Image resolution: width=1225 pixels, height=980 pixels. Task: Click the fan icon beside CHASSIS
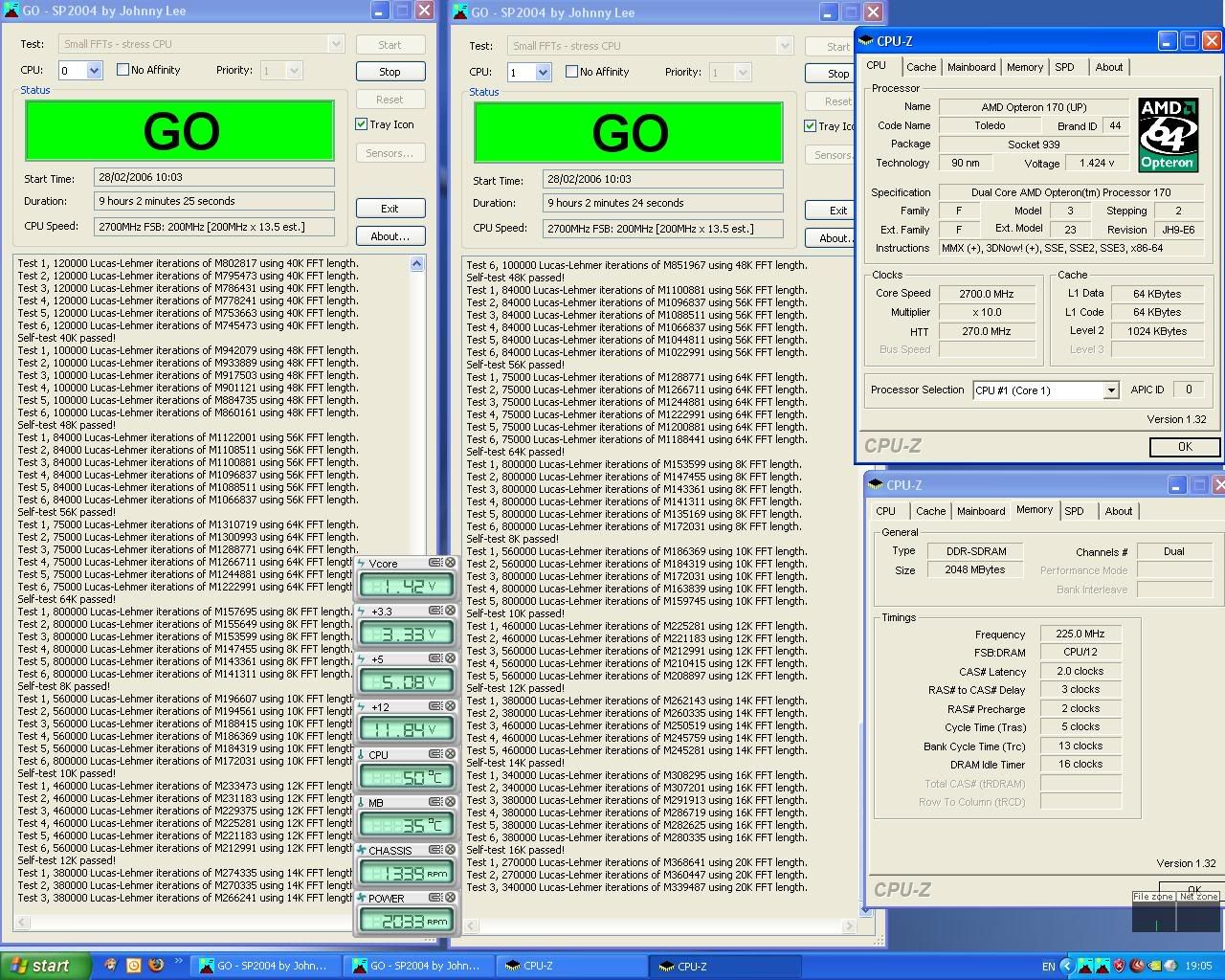pos(362,850)
